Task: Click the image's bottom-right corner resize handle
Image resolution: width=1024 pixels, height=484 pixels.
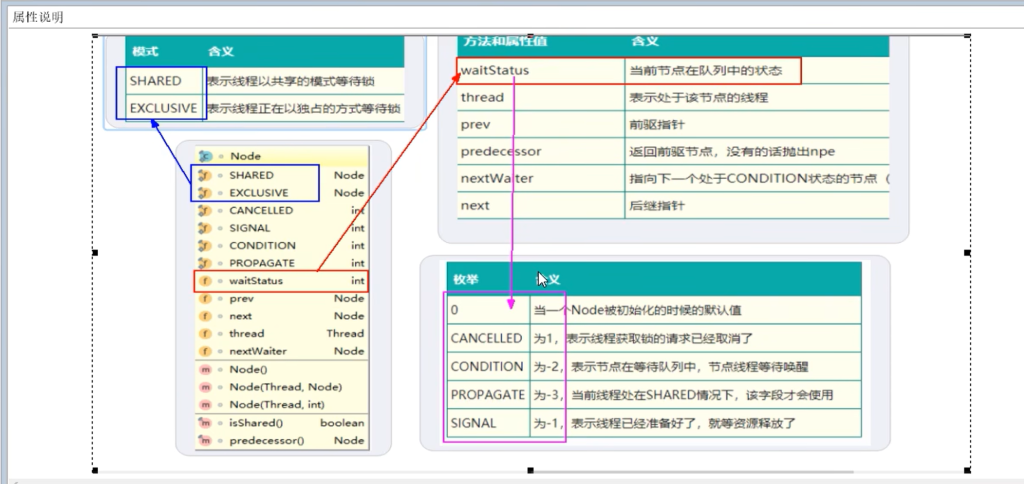Action: click(x=967, y=470)
